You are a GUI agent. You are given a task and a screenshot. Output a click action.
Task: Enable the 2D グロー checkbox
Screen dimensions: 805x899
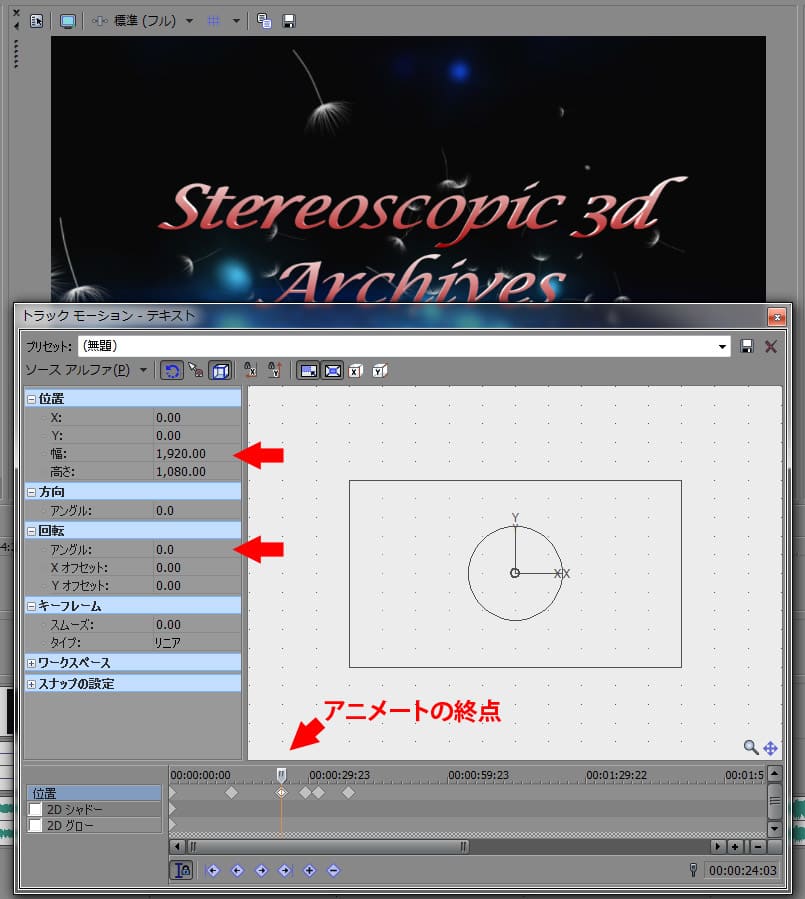(x=36, y=825)
